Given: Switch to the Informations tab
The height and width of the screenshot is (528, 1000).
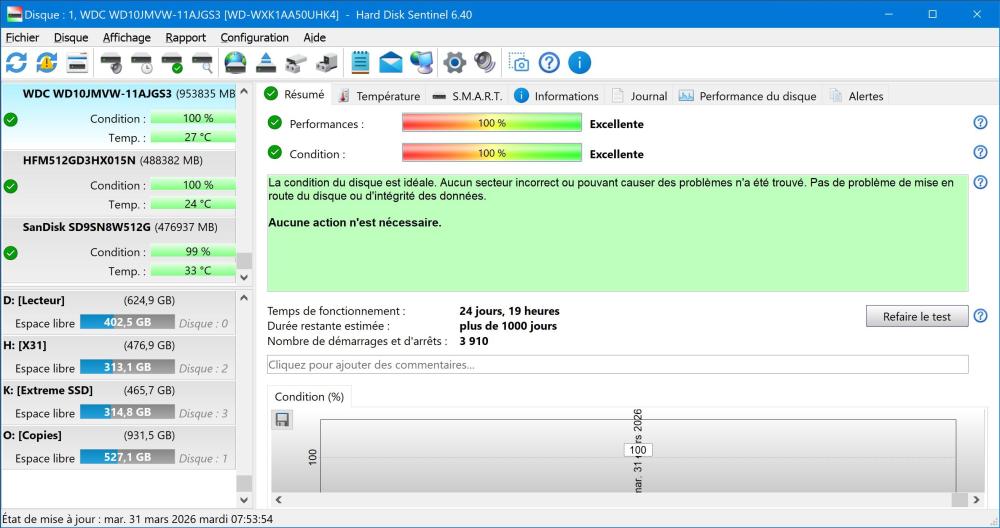Looking at the screenshot, I should (x=557, y=96).
